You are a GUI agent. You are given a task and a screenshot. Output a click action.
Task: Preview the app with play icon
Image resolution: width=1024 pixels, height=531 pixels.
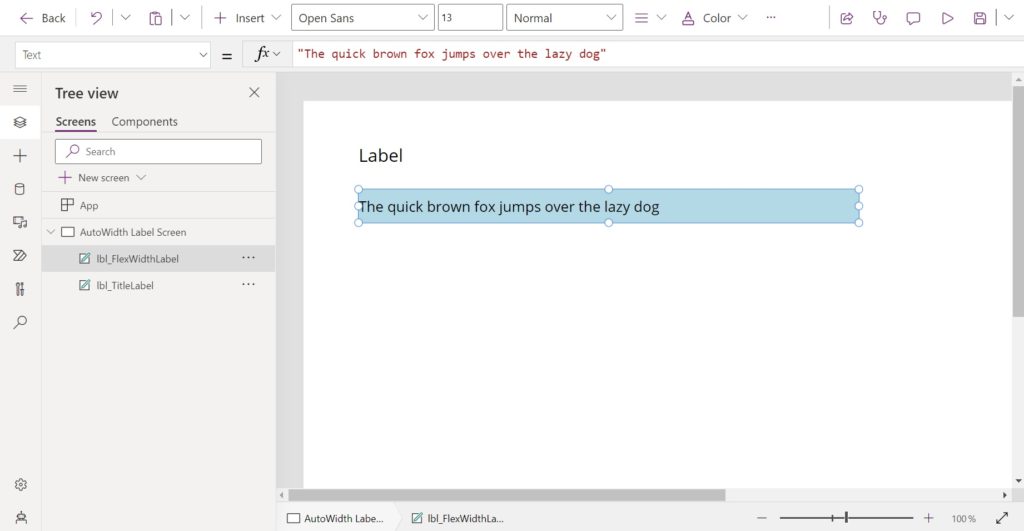[947, 18]
